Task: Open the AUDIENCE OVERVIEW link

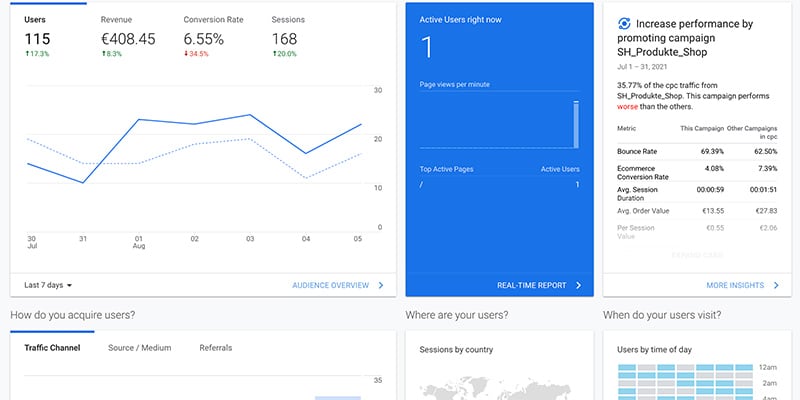Action: click(x=331, y=285)
